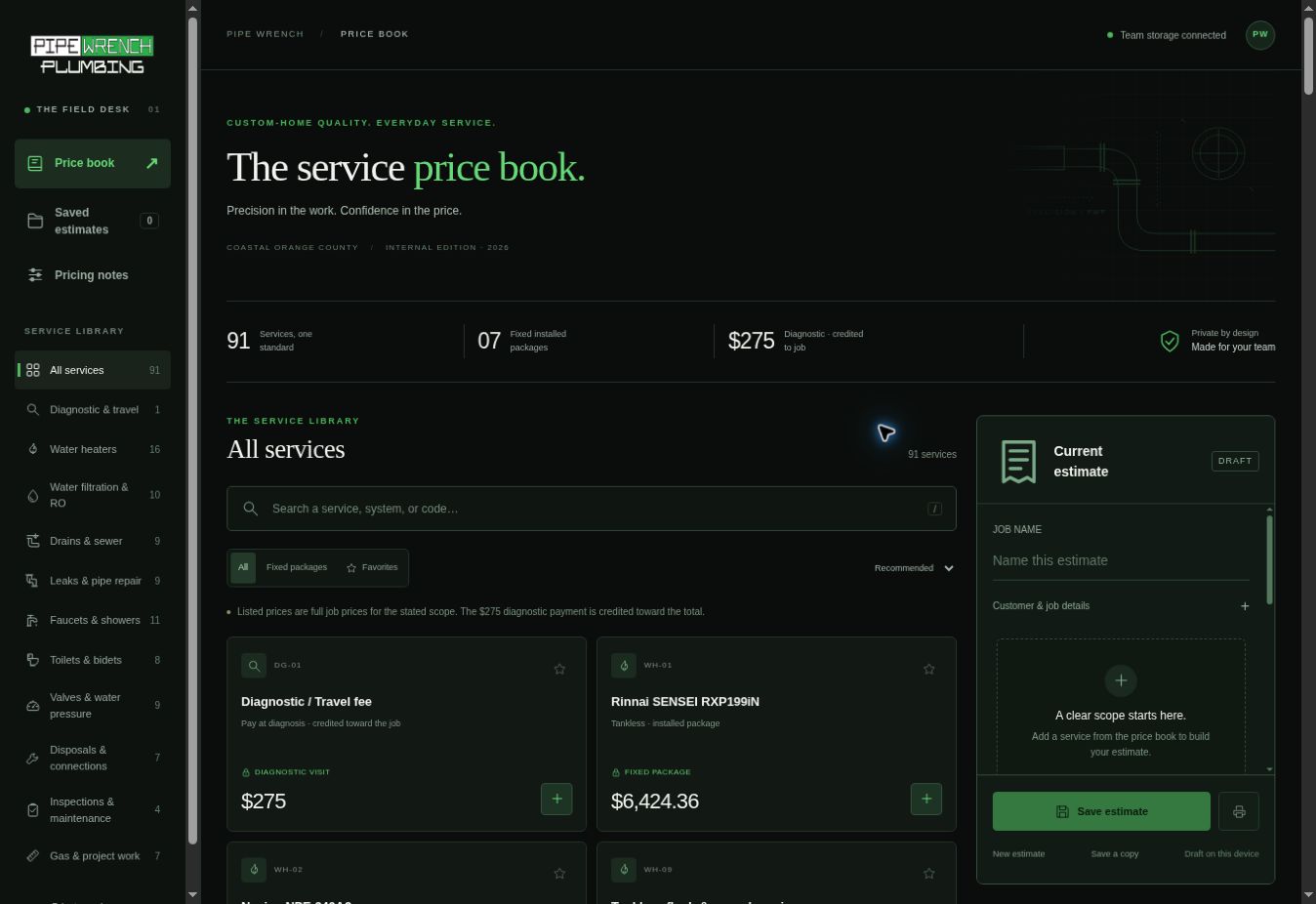Select Disposals & connections category

coord(93,758)
